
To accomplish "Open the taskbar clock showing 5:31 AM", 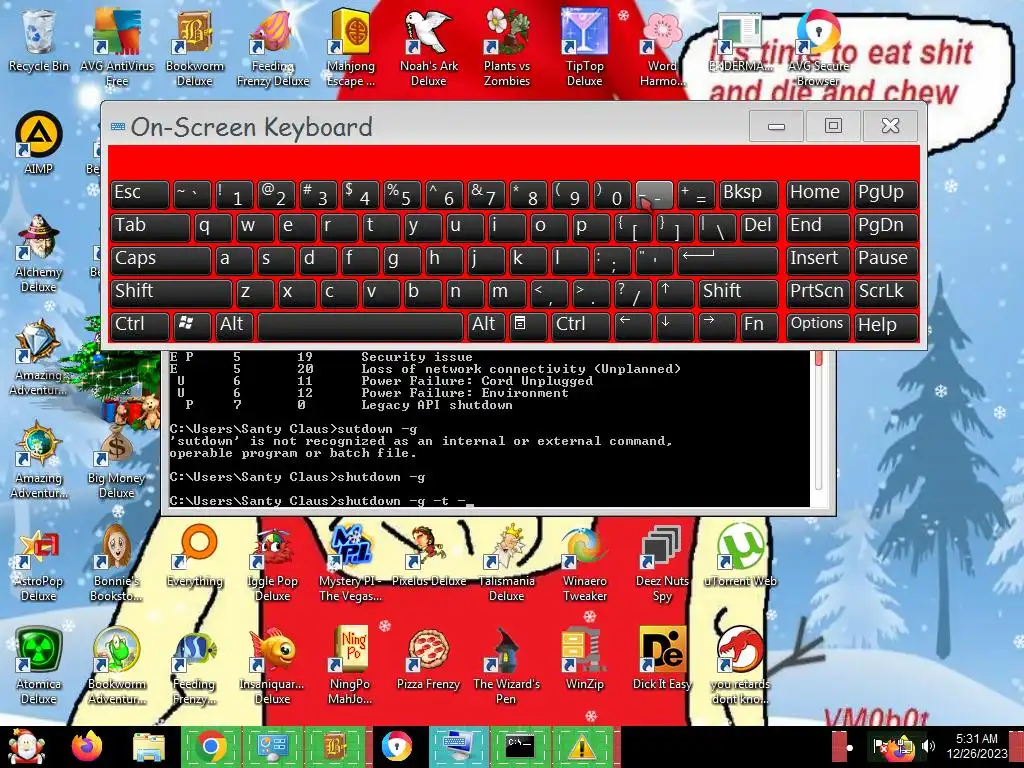I will (x=978, y=746).
